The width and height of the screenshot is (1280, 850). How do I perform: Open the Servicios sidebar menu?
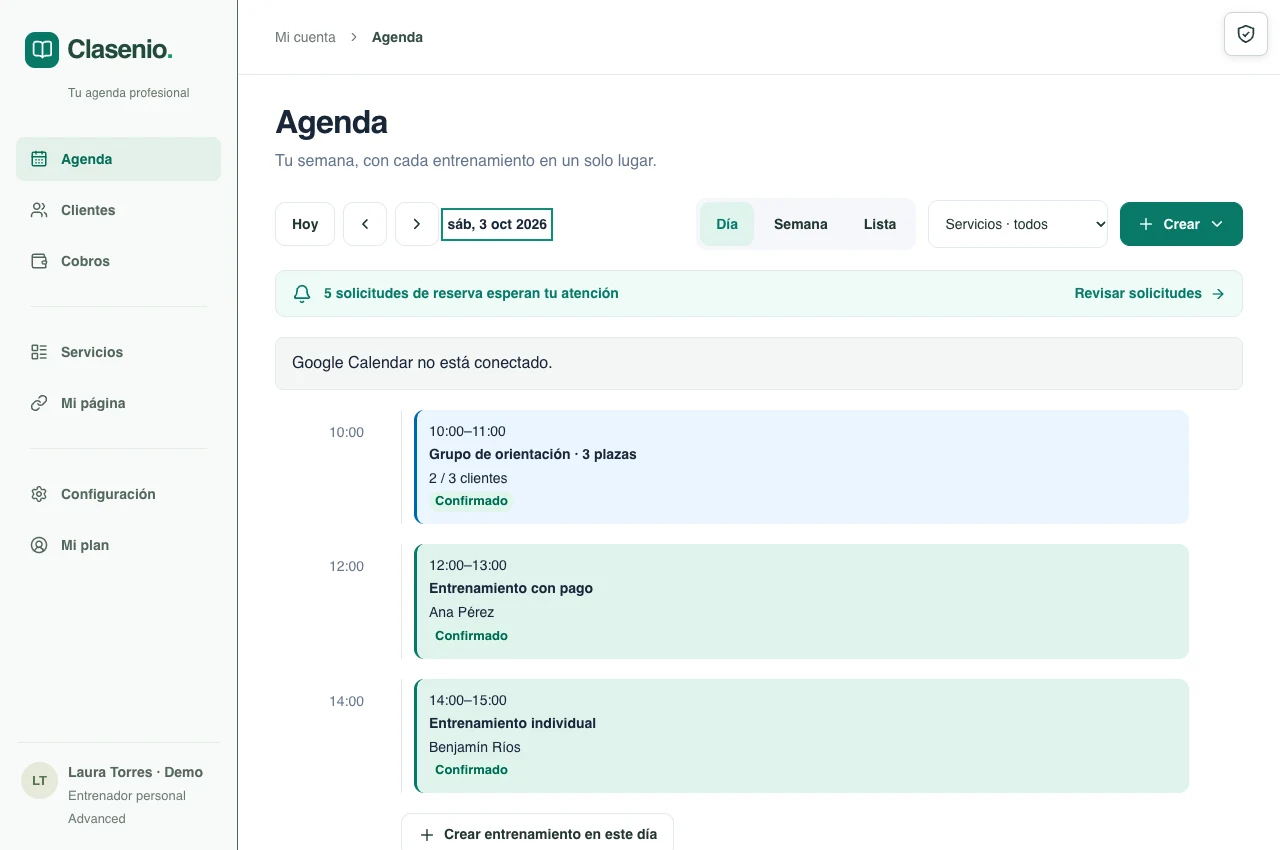118,352
